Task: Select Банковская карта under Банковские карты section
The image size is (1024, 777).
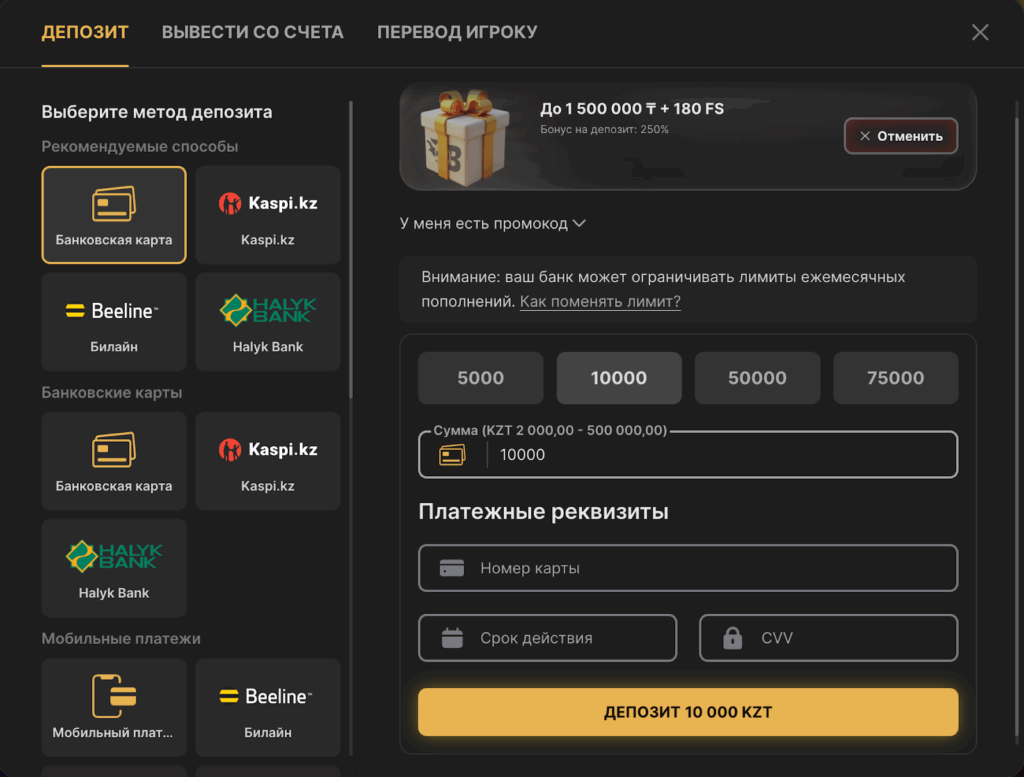Action: point(113,461)
